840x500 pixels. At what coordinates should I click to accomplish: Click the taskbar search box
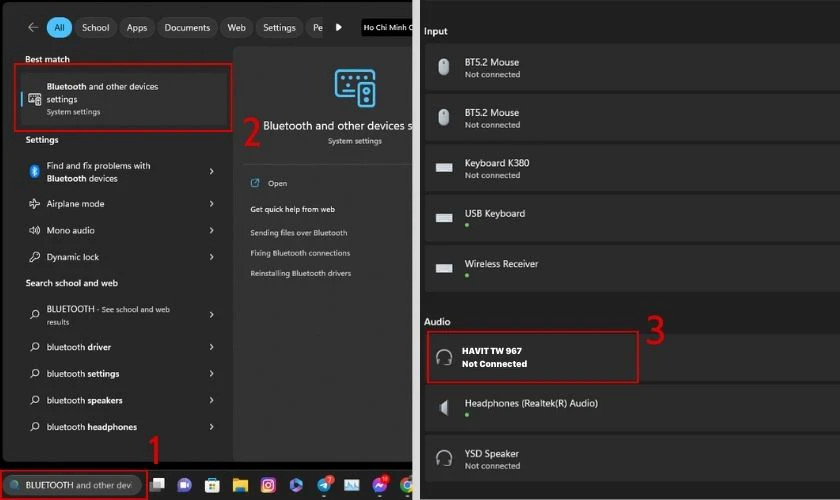(76, 485)
